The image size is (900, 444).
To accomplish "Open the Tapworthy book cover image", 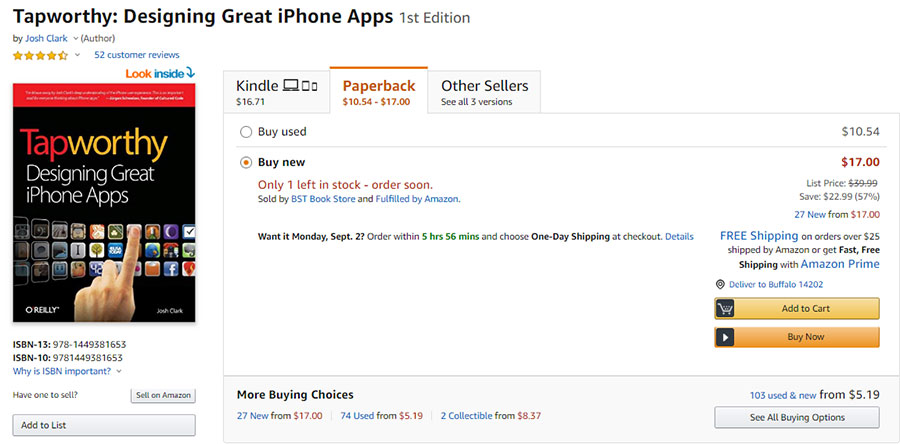I will tap(104, 203).
